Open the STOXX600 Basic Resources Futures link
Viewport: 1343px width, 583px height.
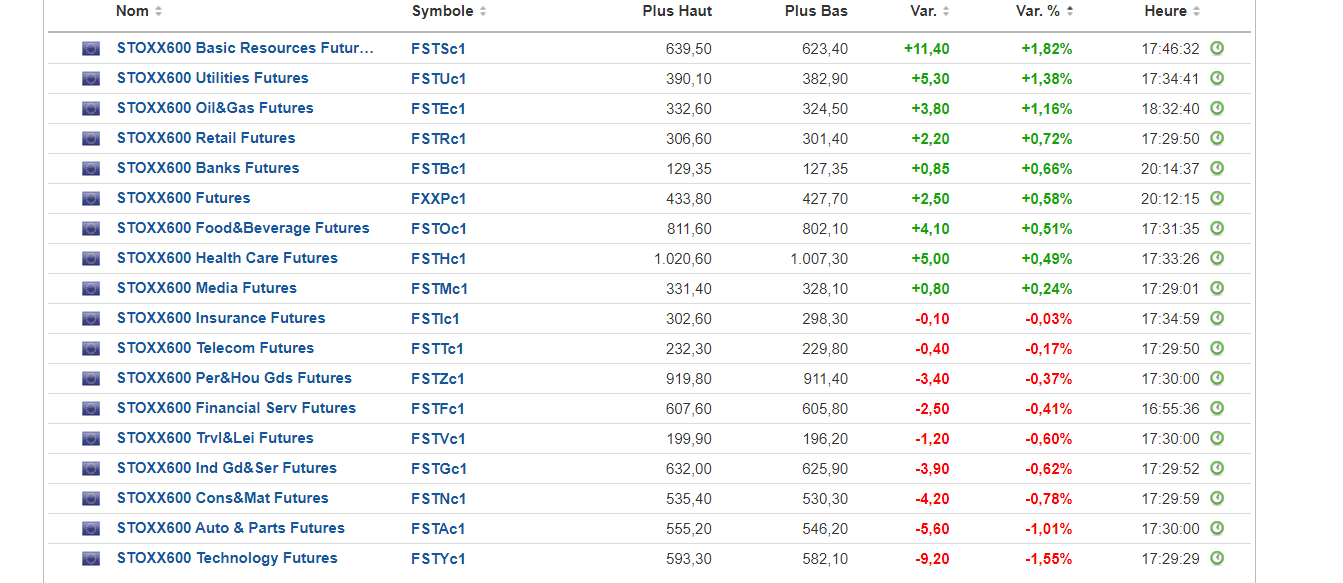click(x=245, y=48)
